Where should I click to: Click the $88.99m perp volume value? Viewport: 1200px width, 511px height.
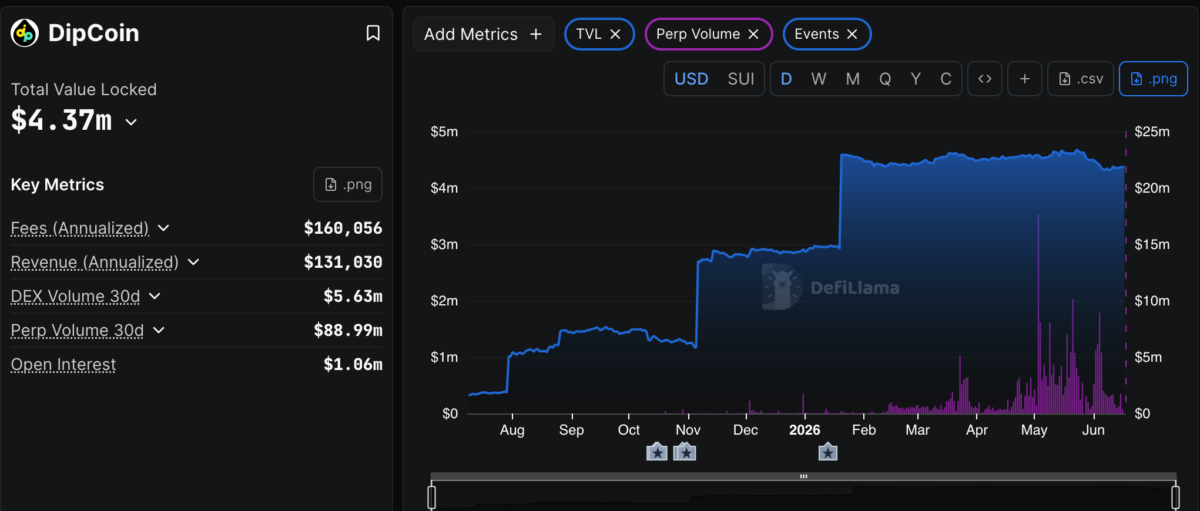point(348,330)
